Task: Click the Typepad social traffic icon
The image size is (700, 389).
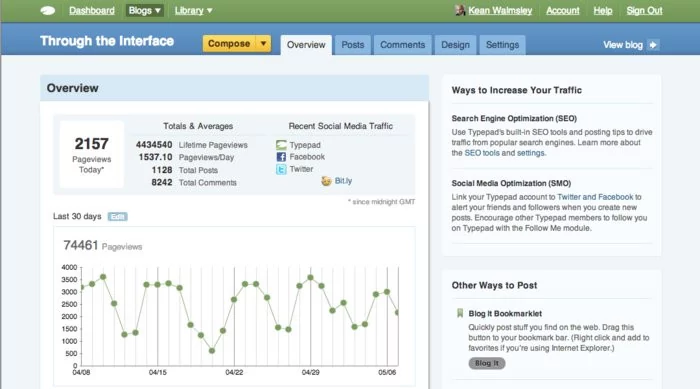Action: point(281,145)
